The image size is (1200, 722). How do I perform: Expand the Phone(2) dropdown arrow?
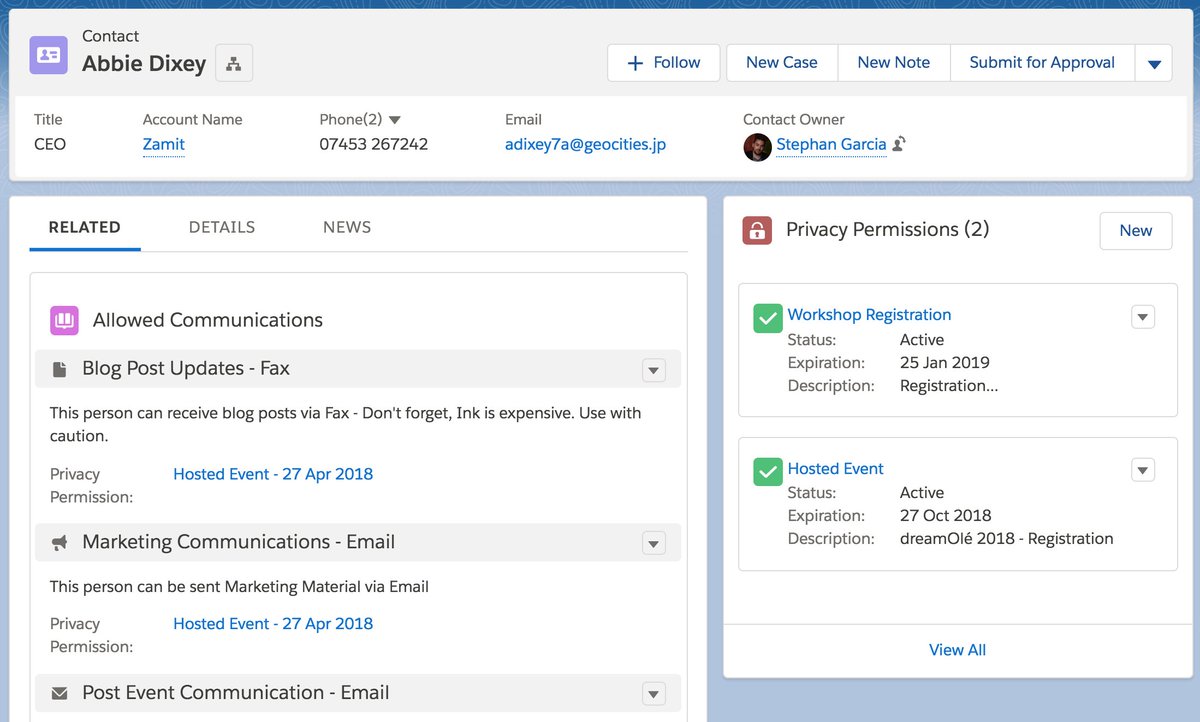[x=394, y=120]
